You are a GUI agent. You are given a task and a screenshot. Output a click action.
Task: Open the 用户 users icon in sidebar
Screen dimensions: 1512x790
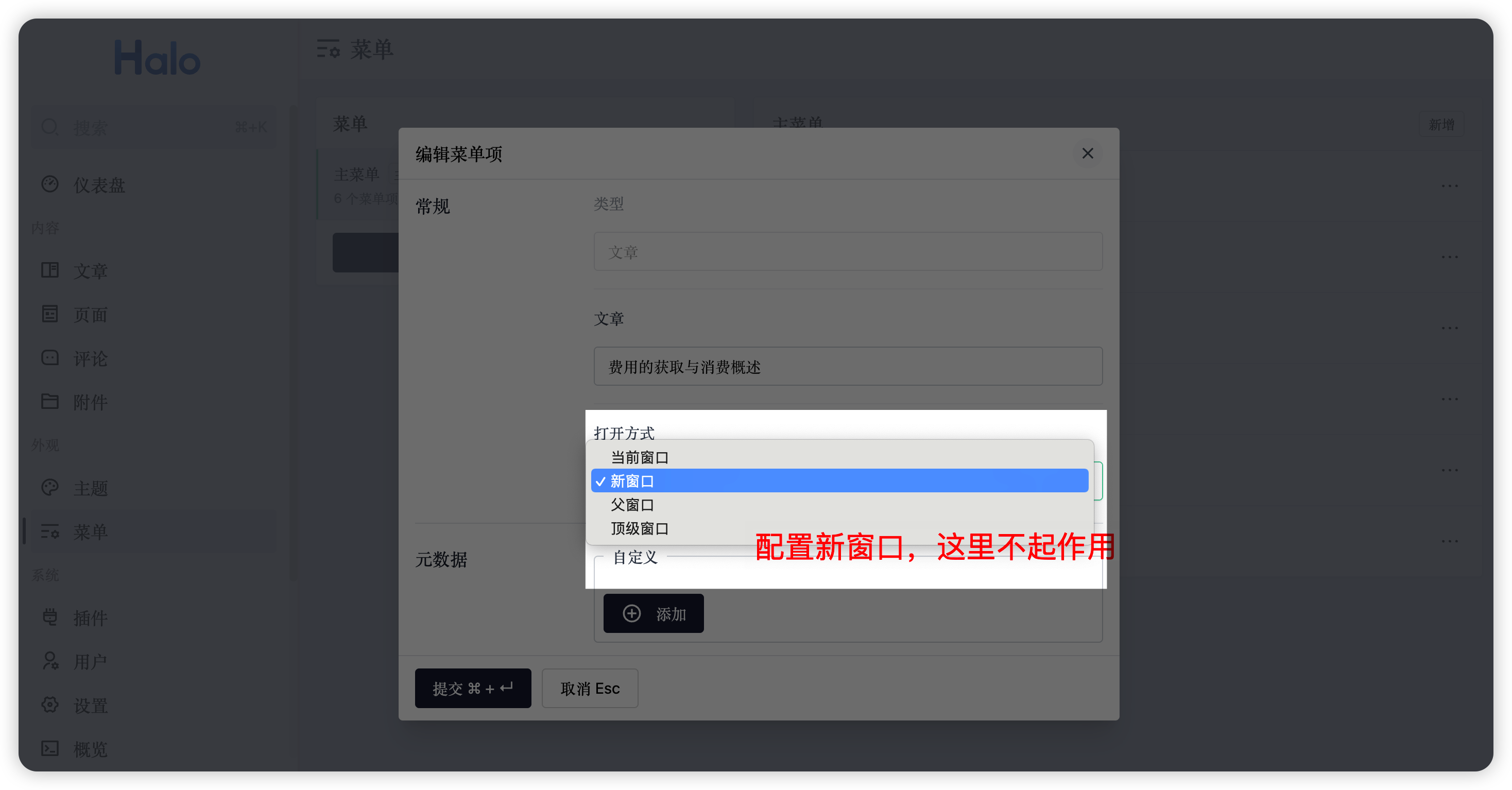click(50, 661)
